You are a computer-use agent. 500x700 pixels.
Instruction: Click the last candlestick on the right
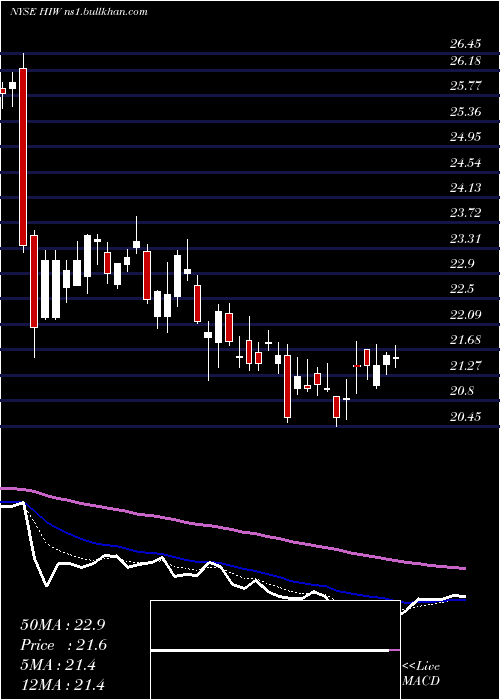click(x=396, y=358)
